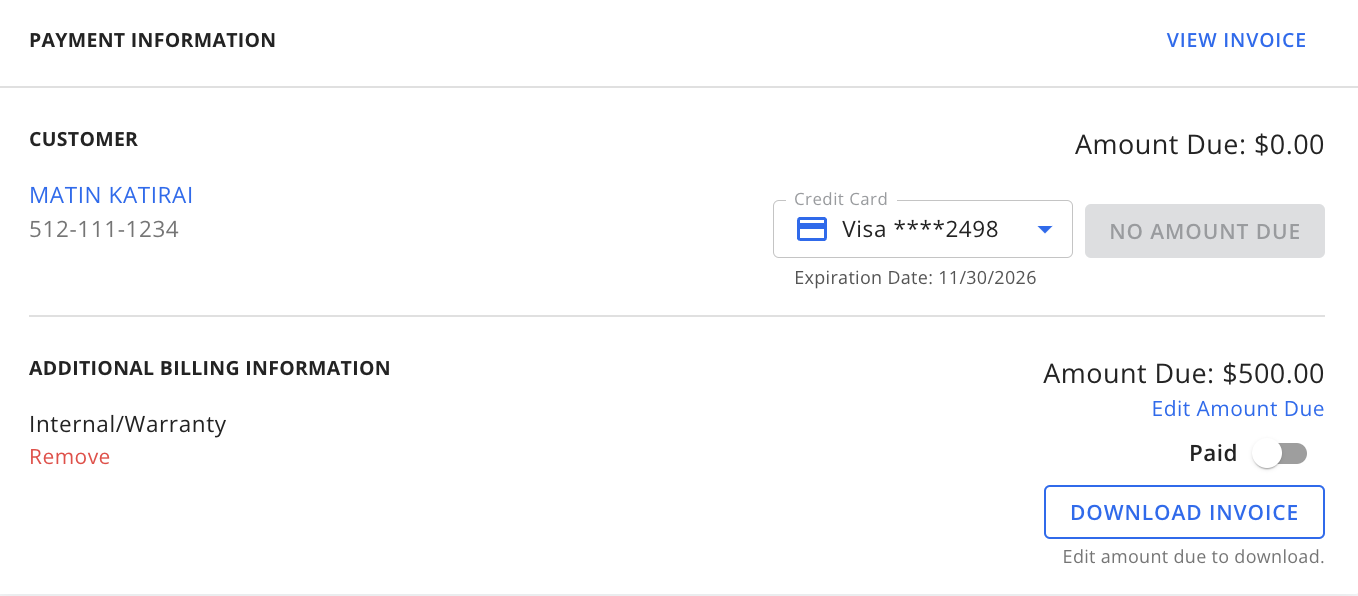Click Amount Due: $0.00 in customer section

tap(1197, 144)
